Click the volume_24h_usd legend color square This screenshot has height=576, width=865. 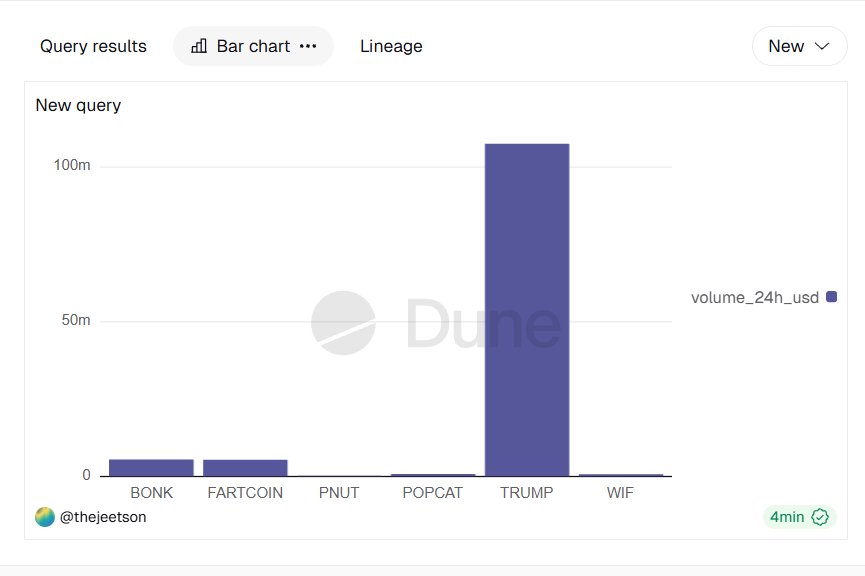831,297
